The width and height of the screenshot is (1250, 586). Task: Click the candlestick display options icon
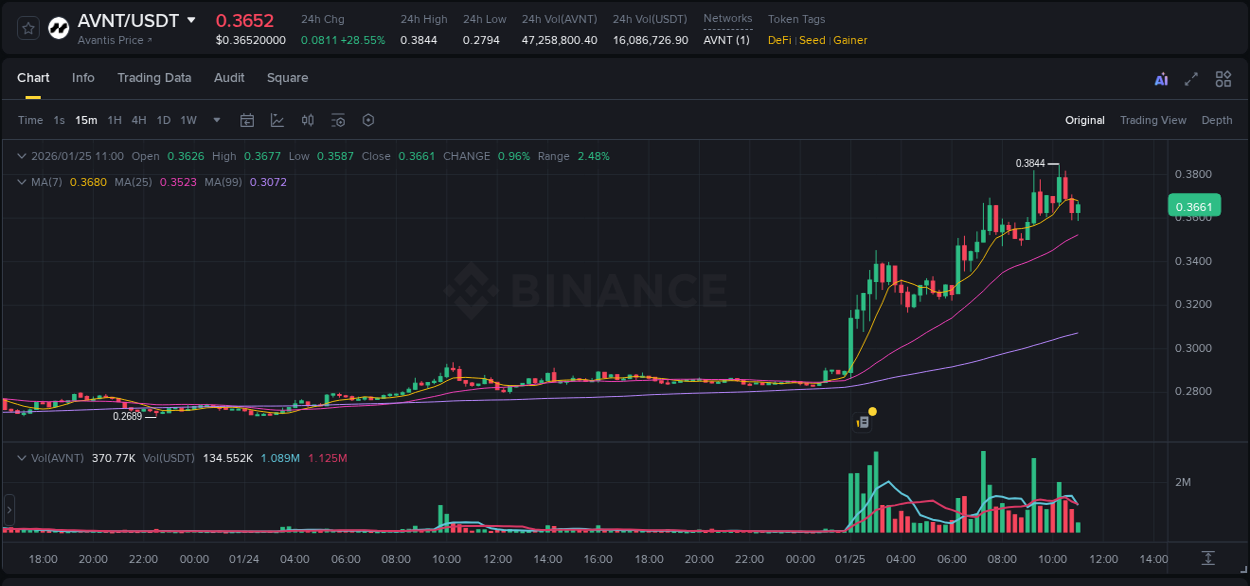tap(307, 120)
